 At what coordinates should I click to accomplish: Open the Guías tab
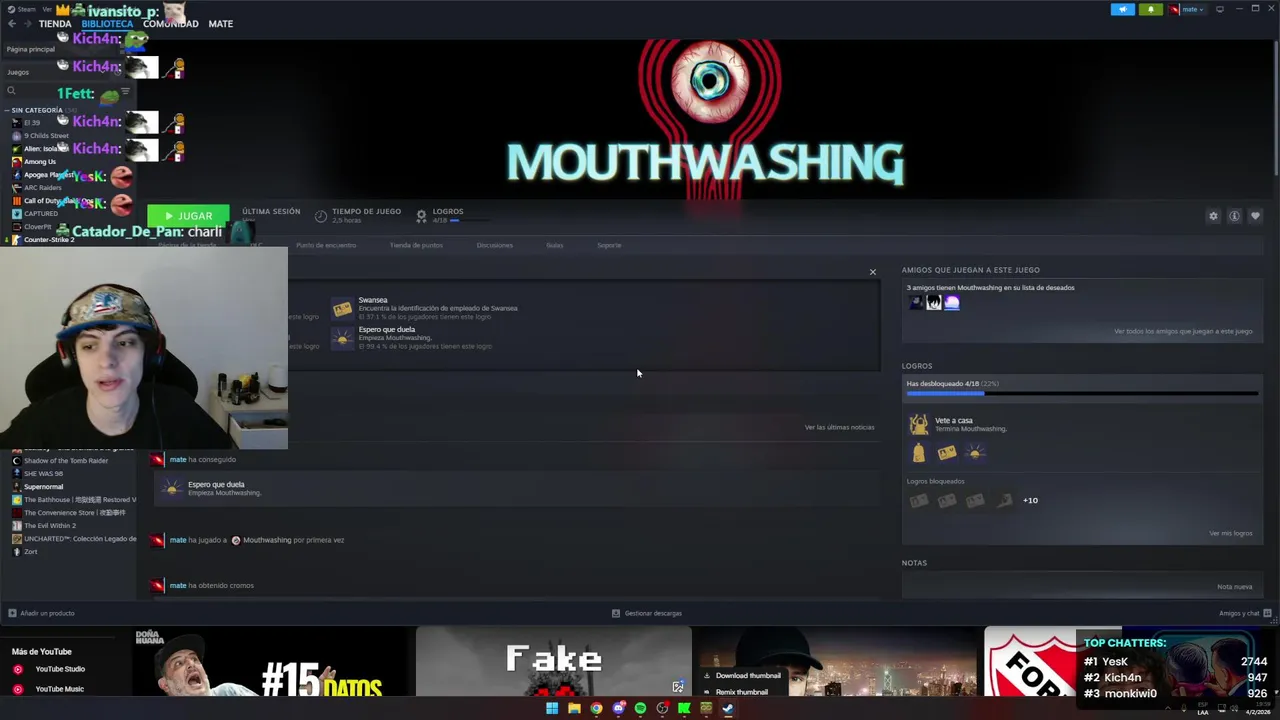tap(555, 245)
